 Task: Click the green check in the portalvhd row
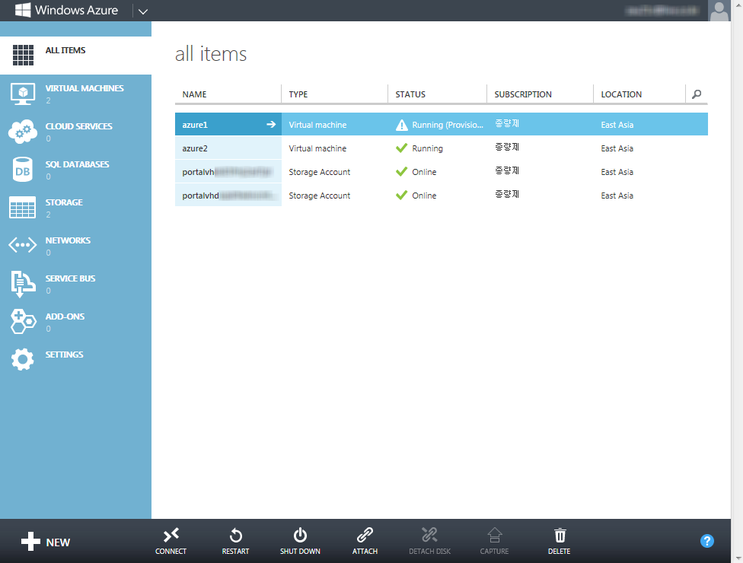[401, 195]
